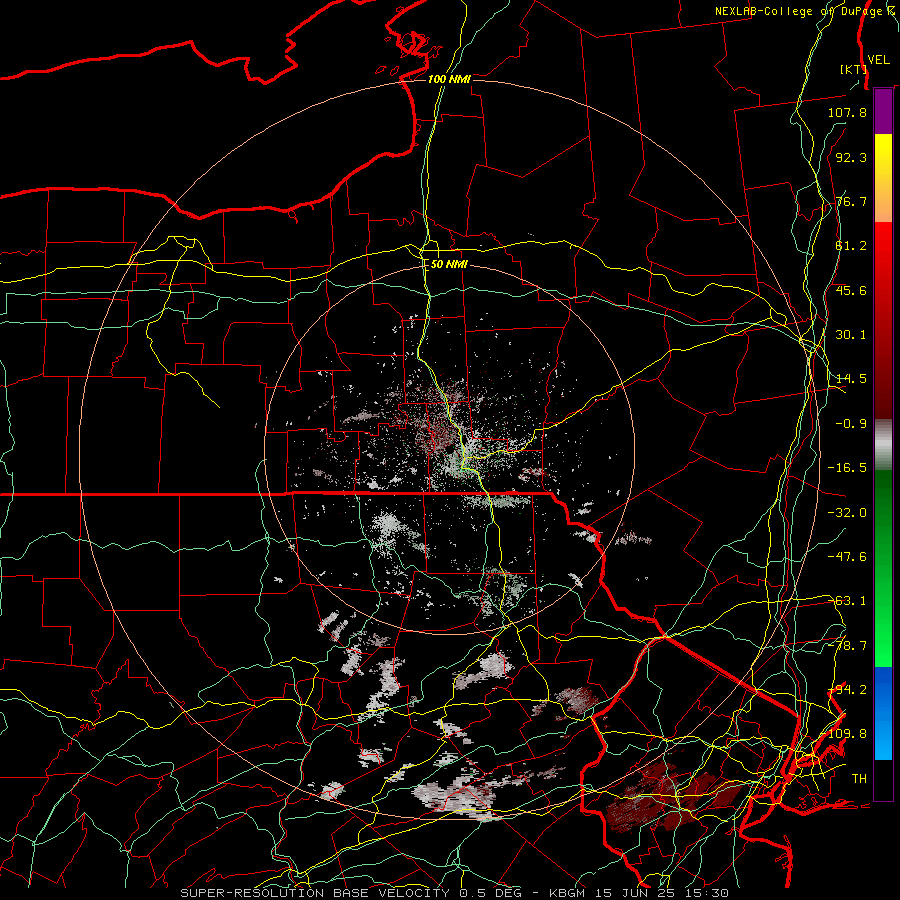This screenshot has height=900, width=900.
Task: Click the TH legend label
Action: 859,779
